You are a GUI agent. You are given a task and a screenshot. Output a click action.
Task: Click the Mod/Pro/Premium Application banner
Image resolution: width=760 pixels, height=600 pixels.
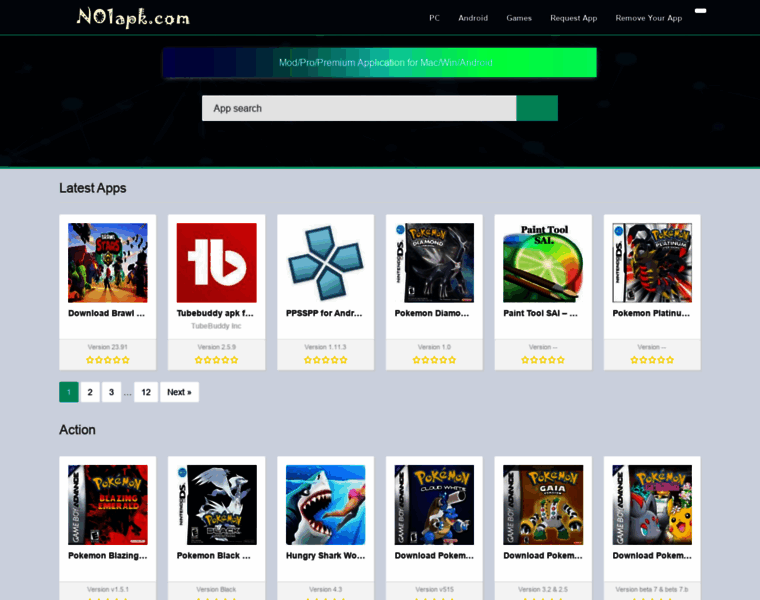coord(380,63)
